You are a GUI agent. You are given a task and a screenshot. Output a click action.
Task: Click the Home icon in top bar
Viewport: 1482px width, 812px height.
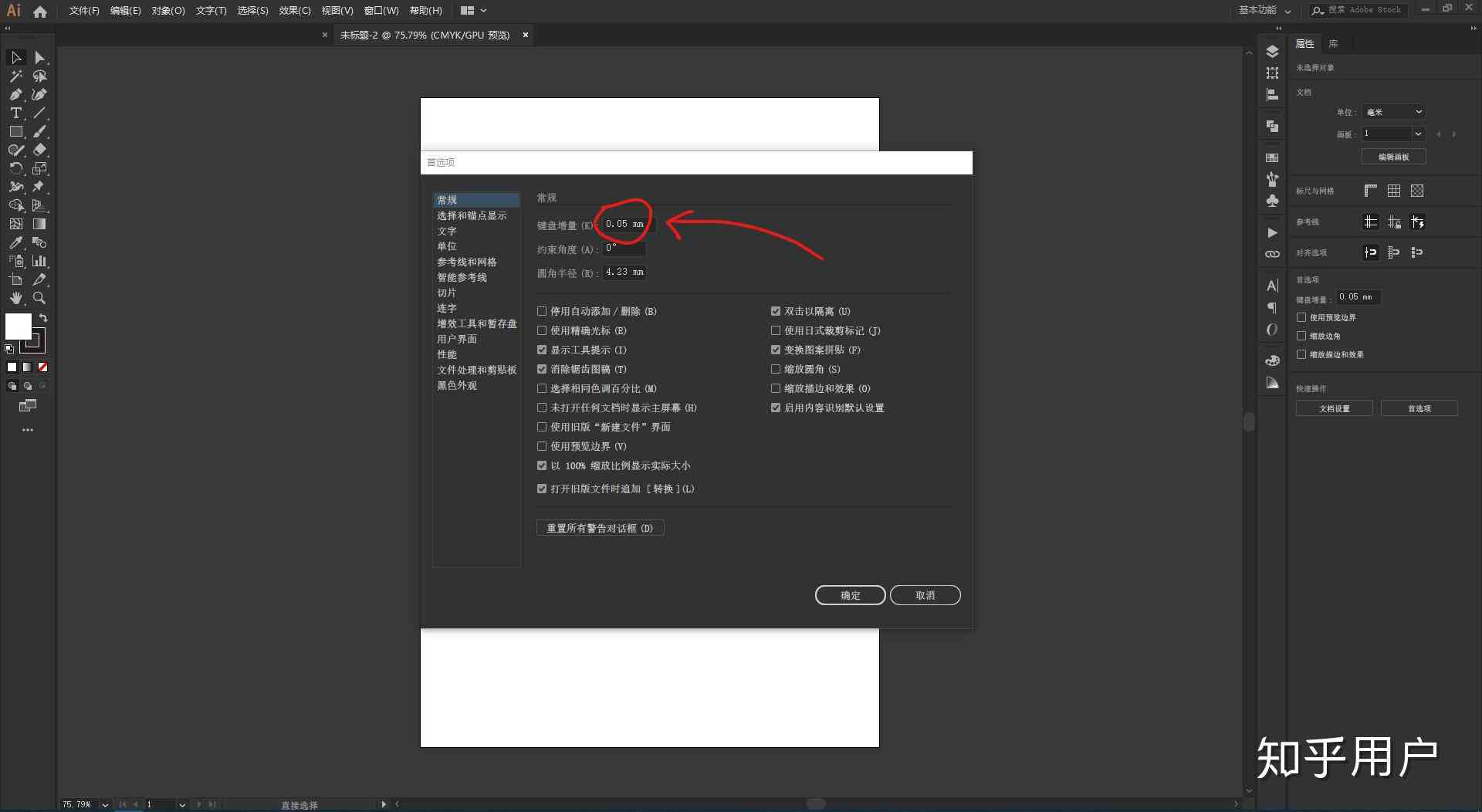click(x=40, y=11)
